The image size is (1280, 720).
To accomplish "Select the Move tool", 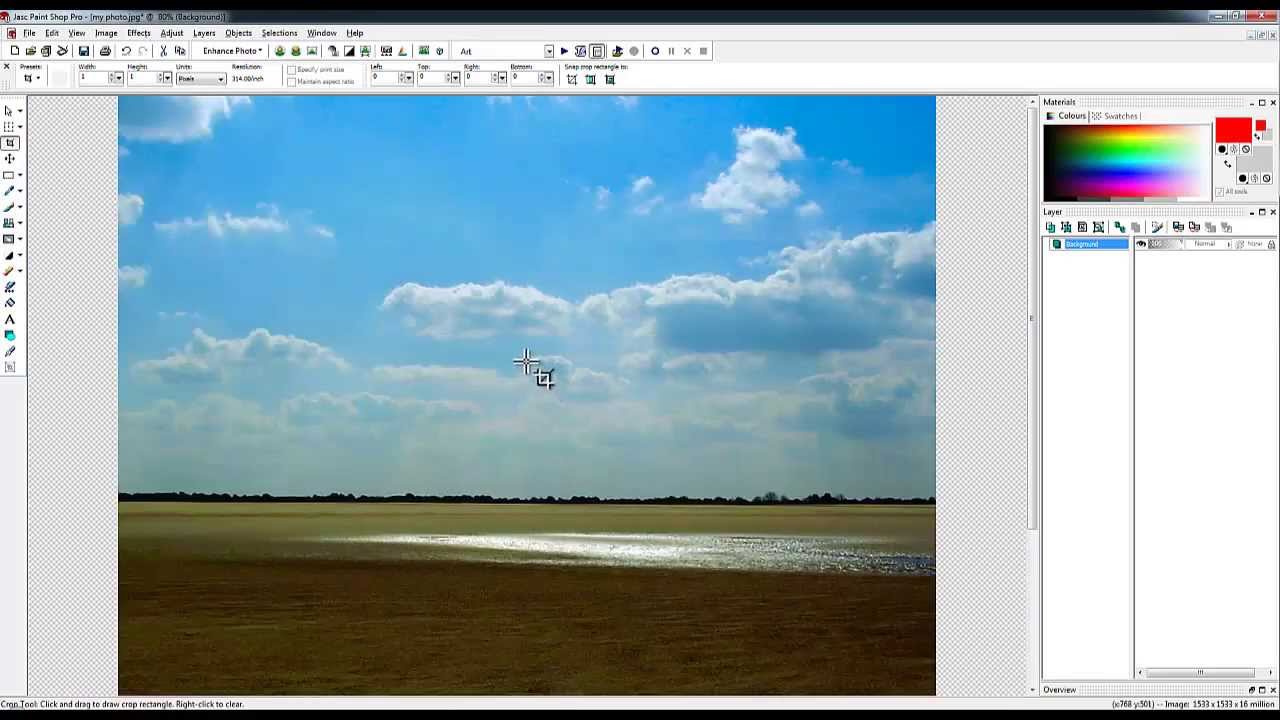I will coord(10,158).
